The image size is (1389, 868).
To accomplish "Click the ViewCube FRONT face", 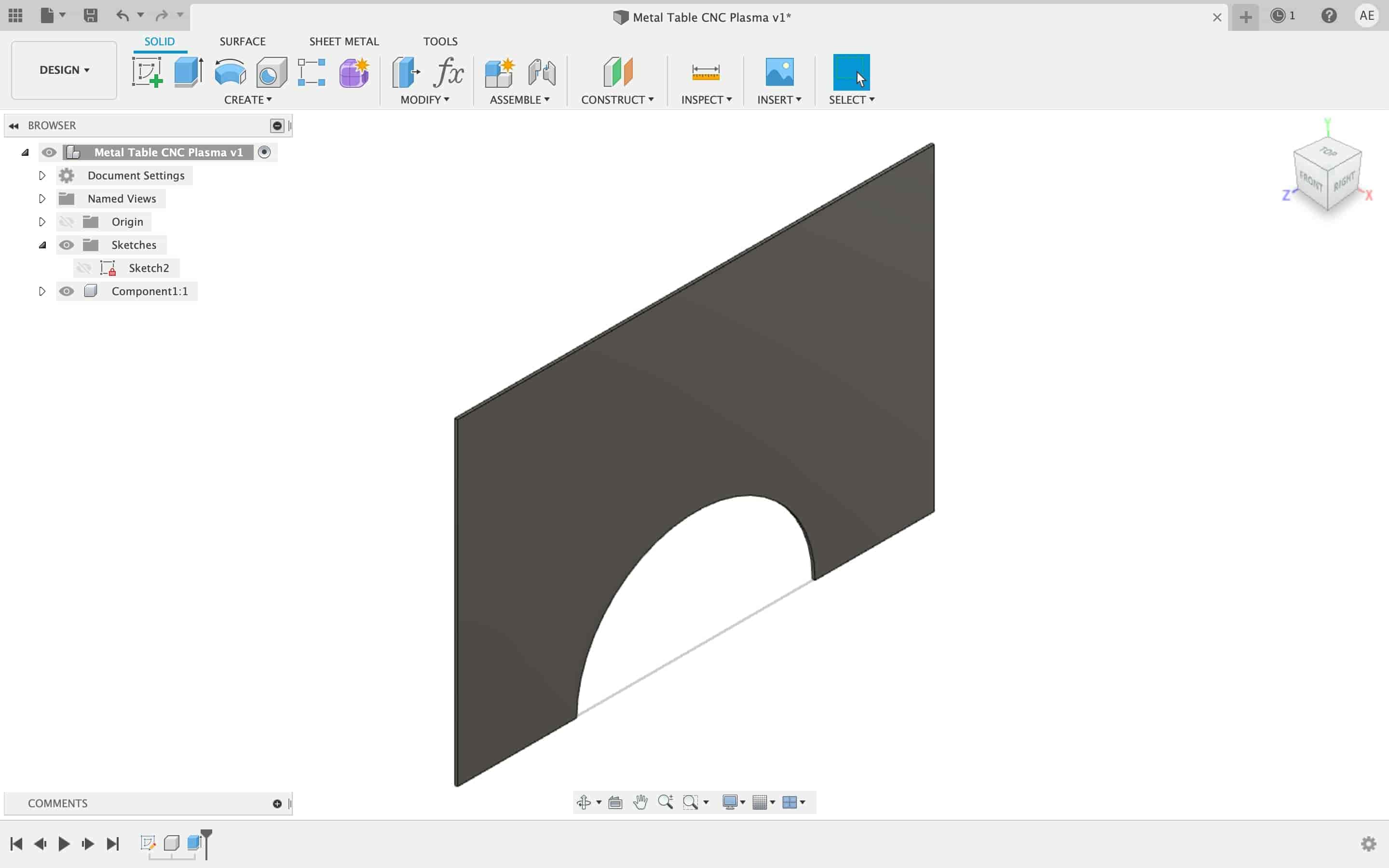I will pos(1311,182).
